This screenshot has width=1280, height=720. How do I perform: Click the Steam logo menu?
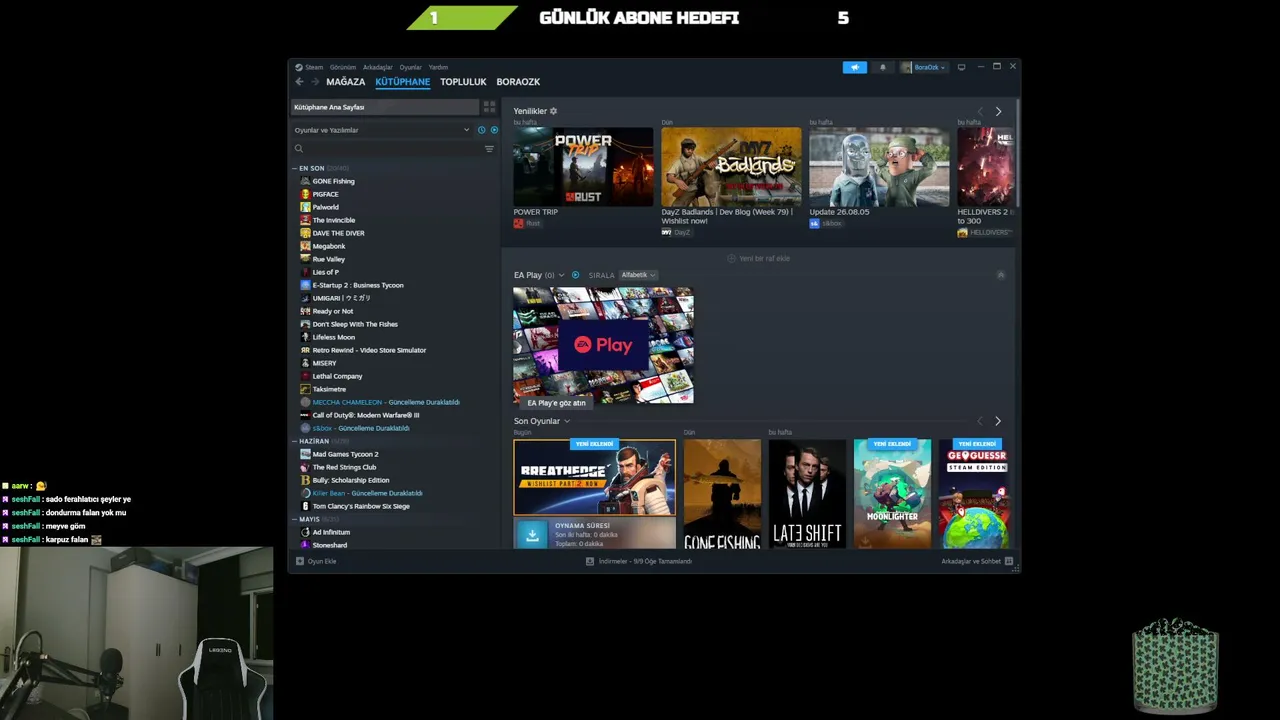[x=309, y=67]
